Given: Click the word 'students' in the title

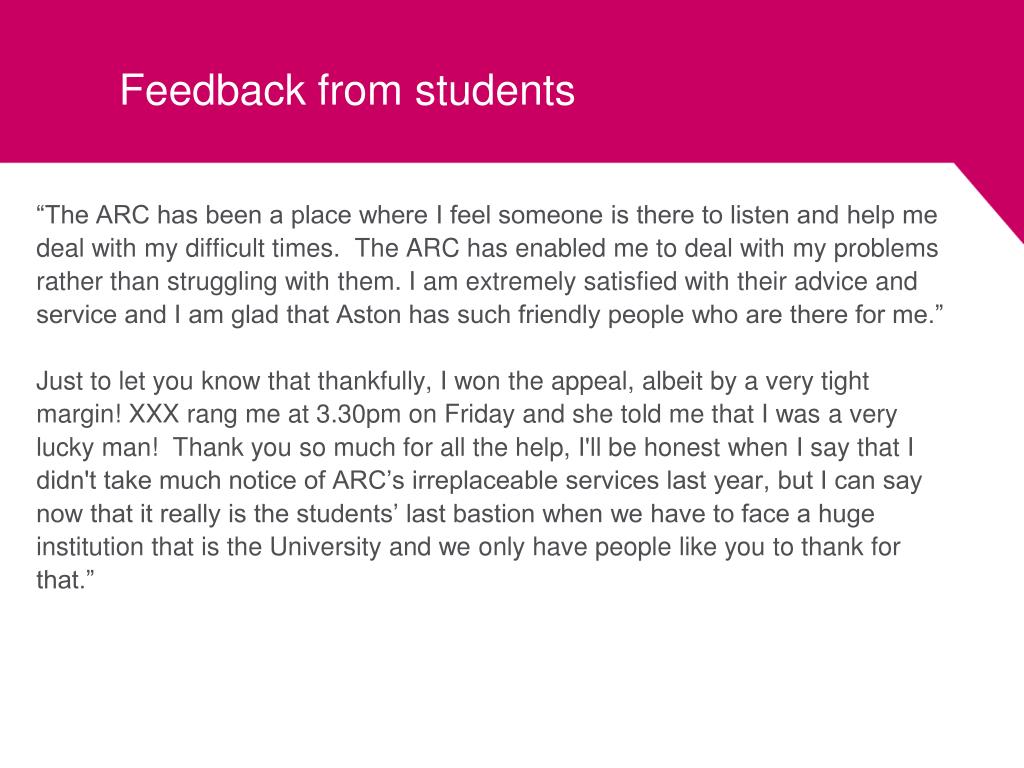Looking at the screenshot, I should click(495, 90).
